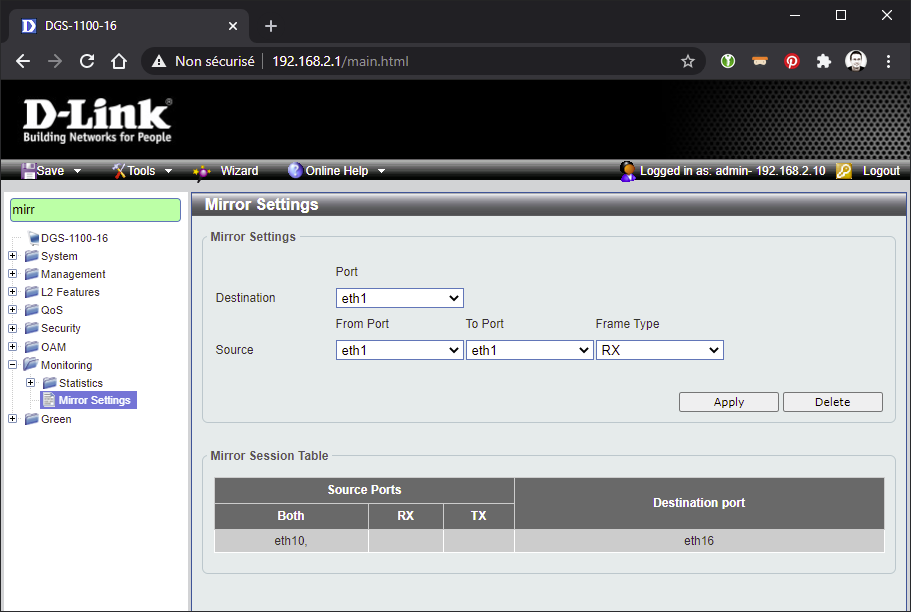Click the browser address bar URL
Screen dimensions: 911x612
click(340, 61)
